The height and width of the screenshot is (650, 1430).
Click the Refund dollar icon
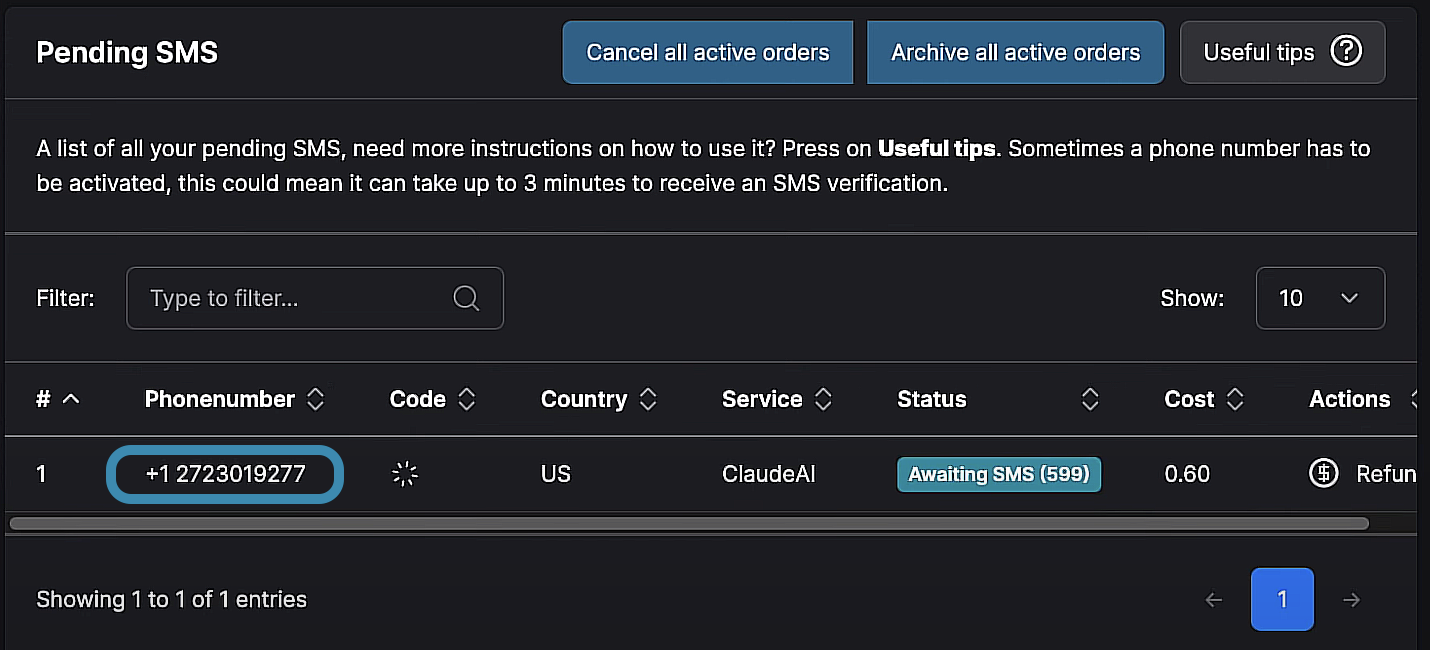(1324, 473)
